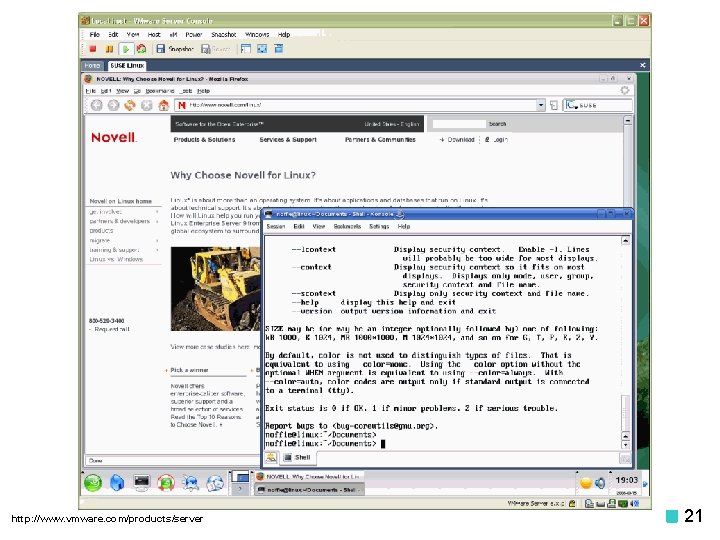
Task: Click the Novell site search text field
Action: point(459,124)
